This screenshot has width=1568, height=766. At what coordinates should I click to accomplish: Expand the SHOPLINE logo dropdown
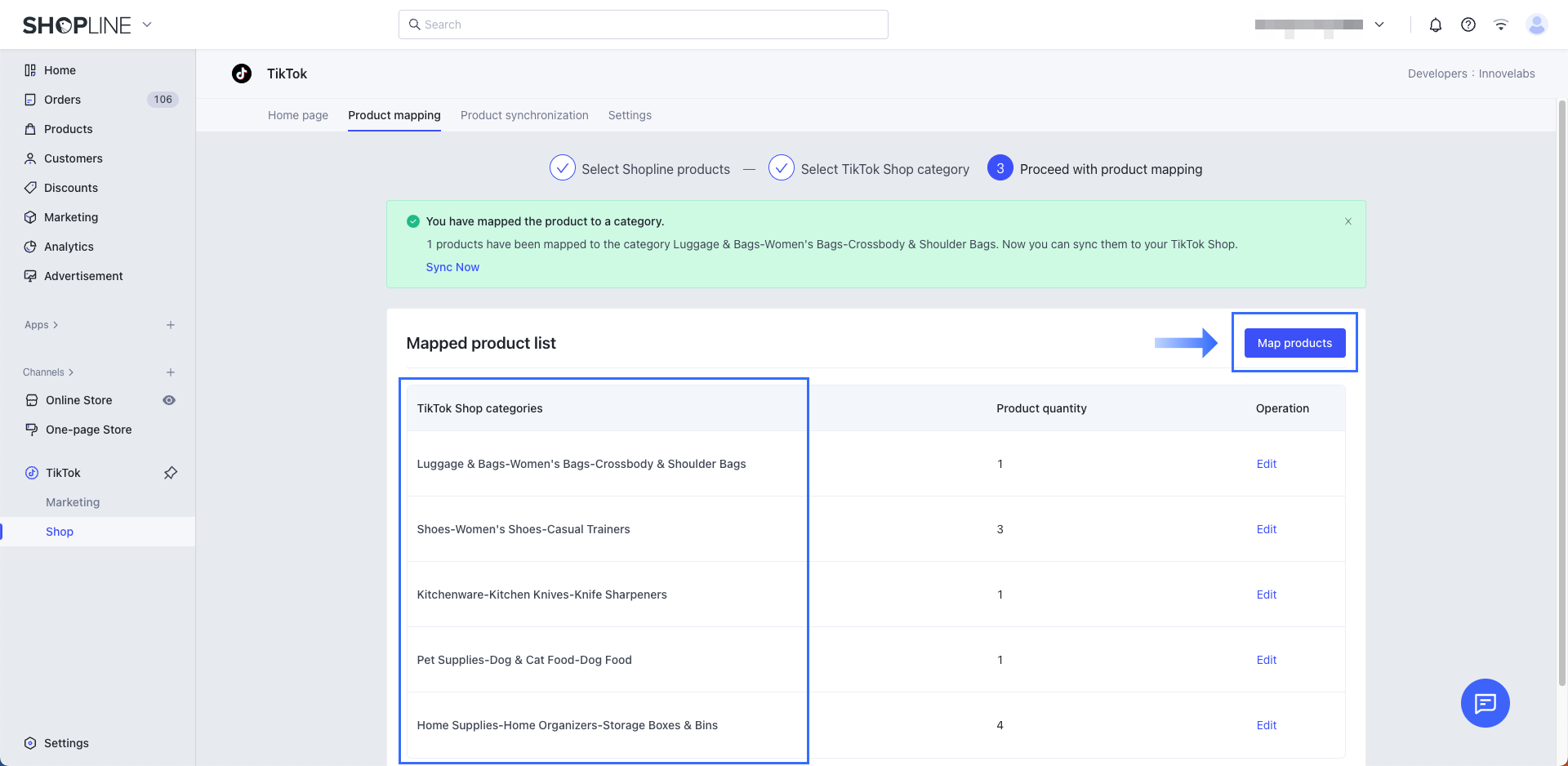[147, 24]
